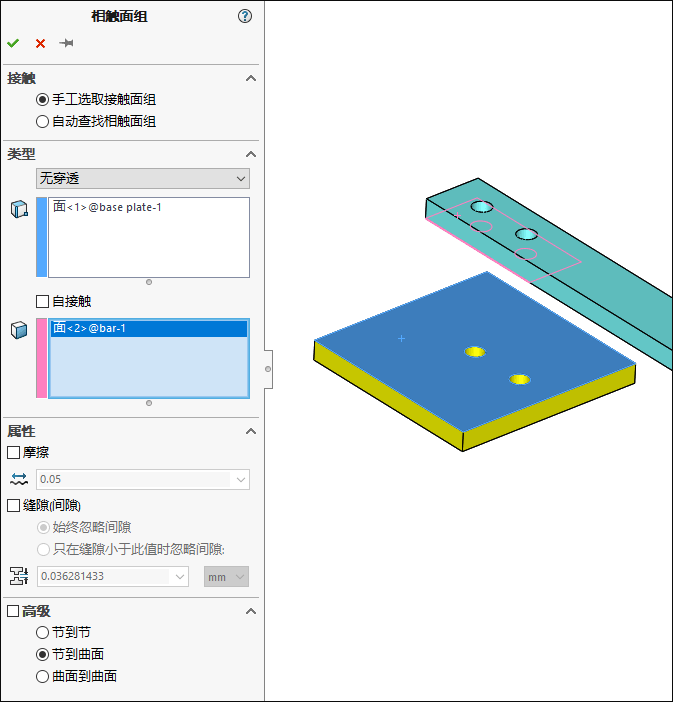Click the friction coefficient icon
The height and width of the screenshot is (702, 673).
tap(19, 479)
